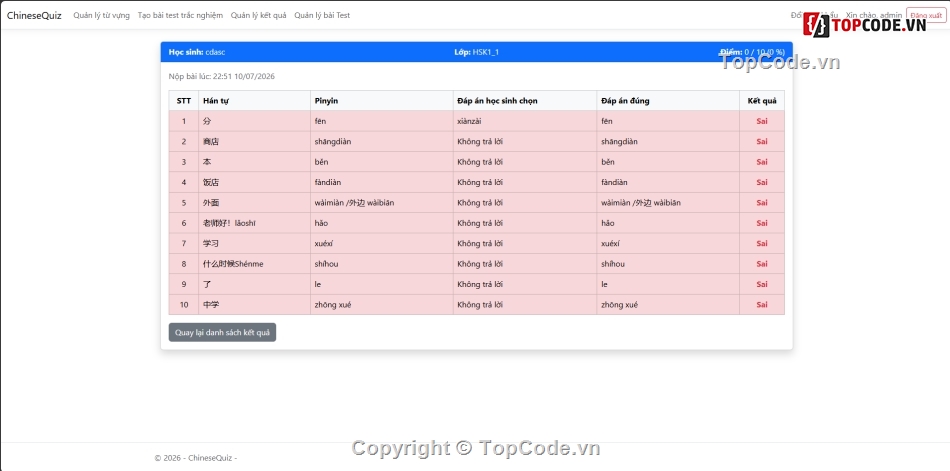Click Không trả lời in row 2
The image size is (950, 471).
pyautogui.click(x=480, y=142)
